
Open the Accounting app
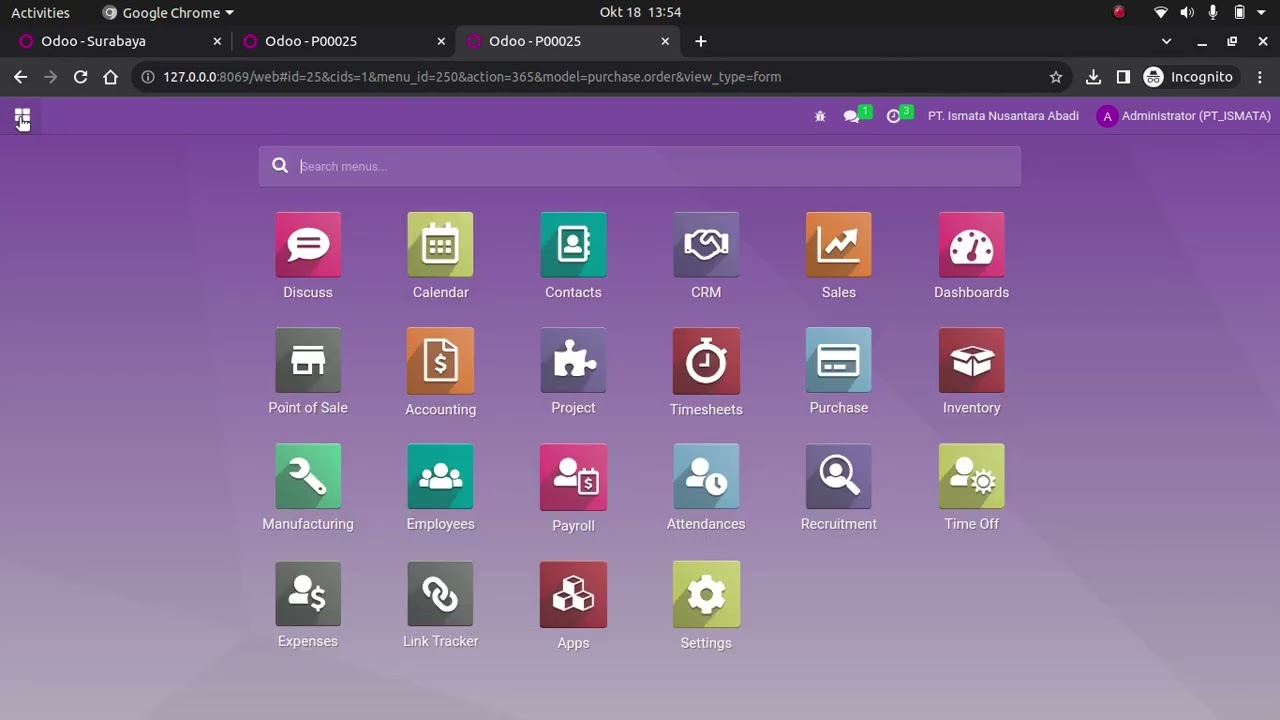(440, 372)
